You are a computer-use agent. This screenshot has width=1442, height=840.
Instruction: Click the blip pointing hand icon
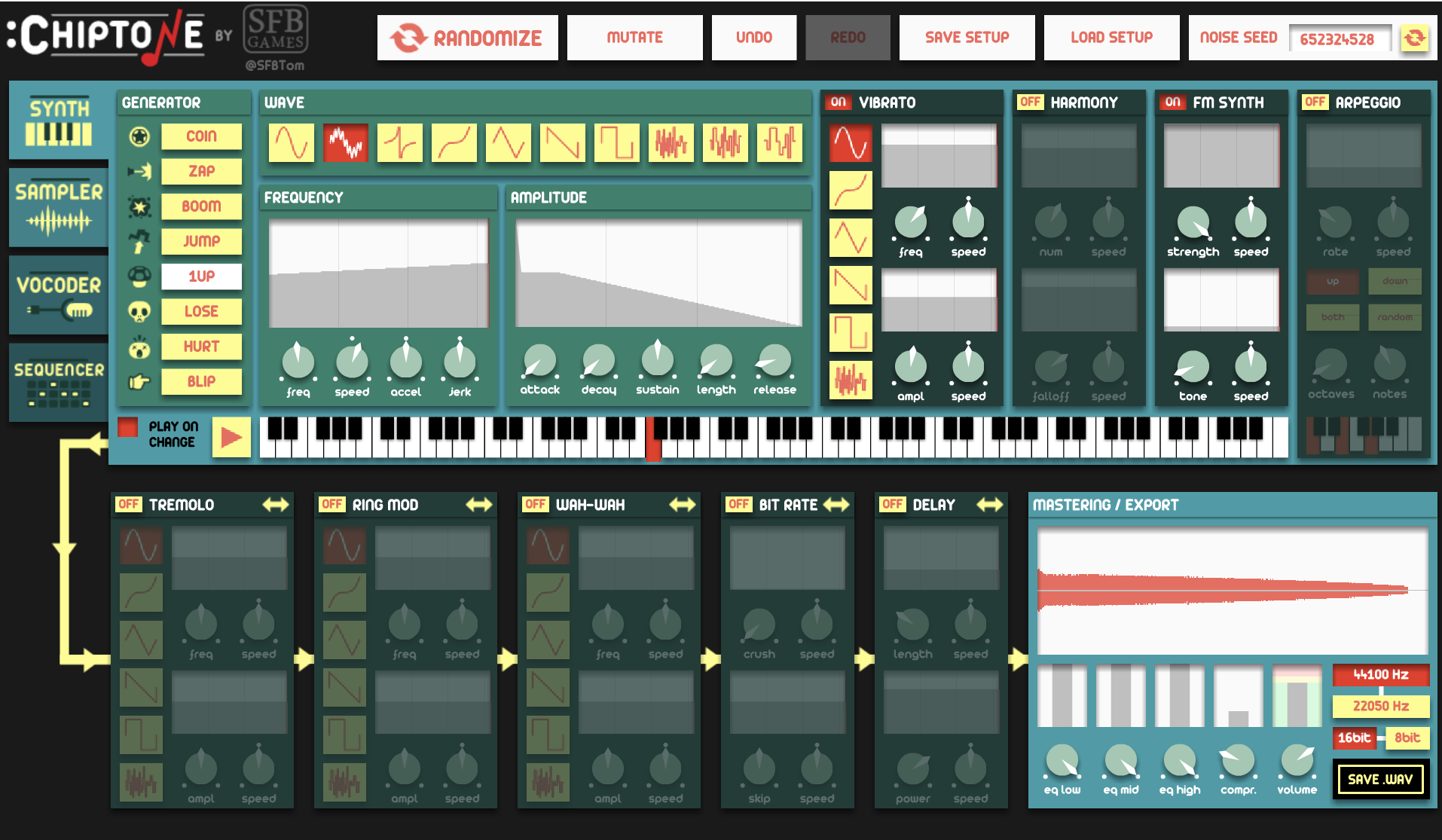click(139, 382)
